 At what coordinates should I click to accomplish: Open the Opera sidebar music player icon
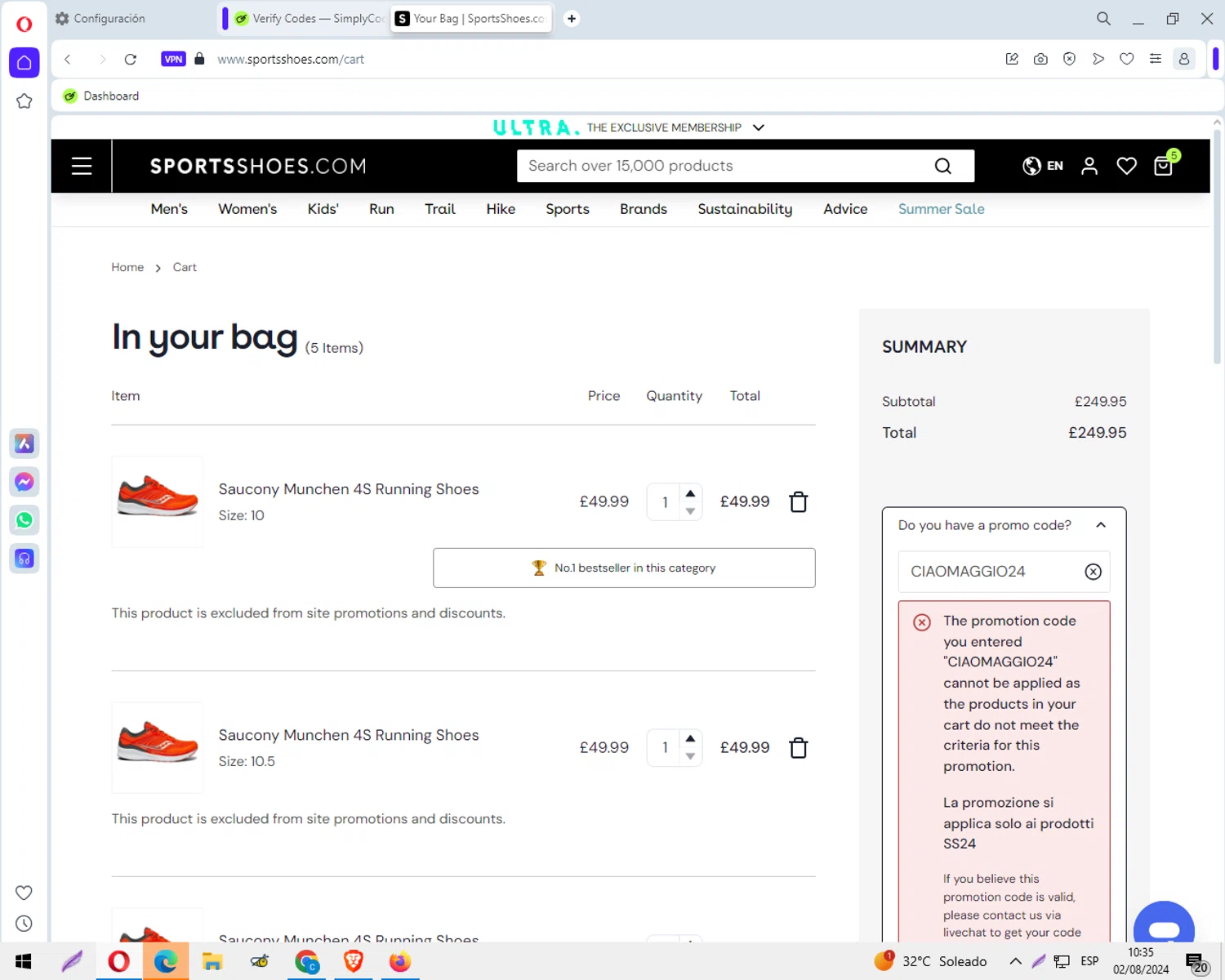pos(24,559)
